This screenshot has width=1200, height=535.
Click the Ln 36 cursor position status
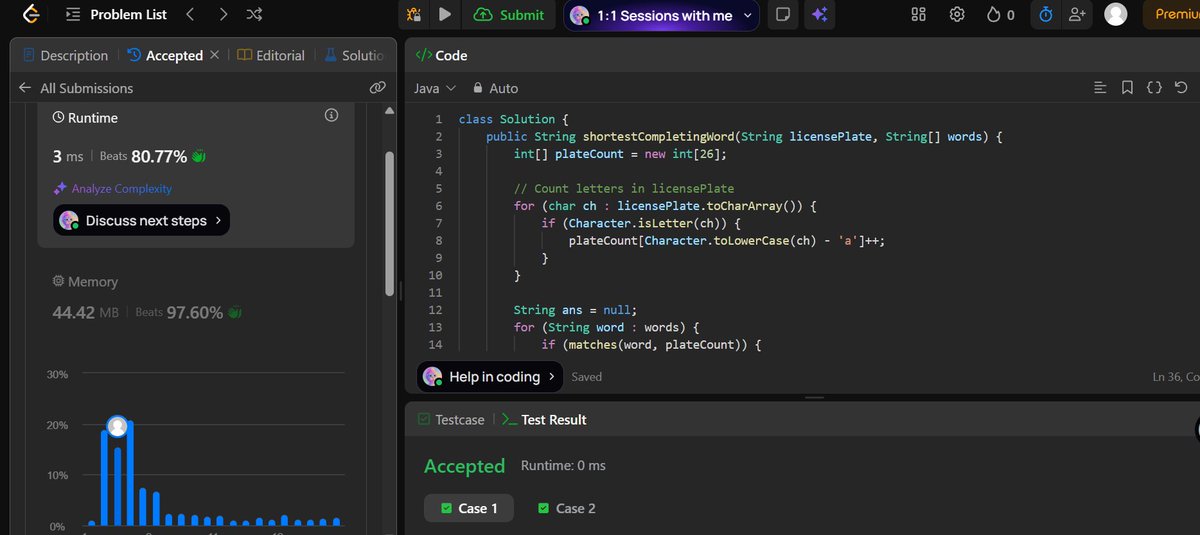(x=1176, y=377)
